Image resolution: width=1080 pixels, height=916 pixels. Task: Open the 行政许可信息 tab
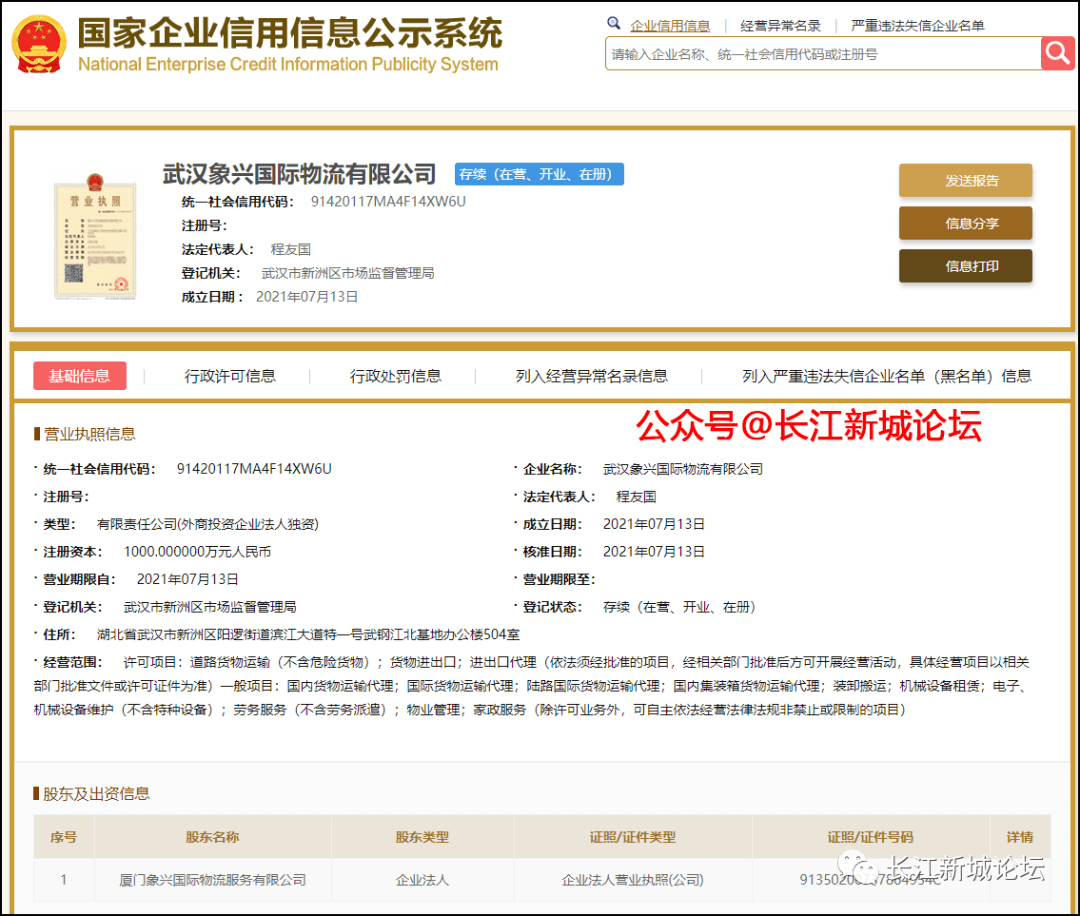(230, 376)
